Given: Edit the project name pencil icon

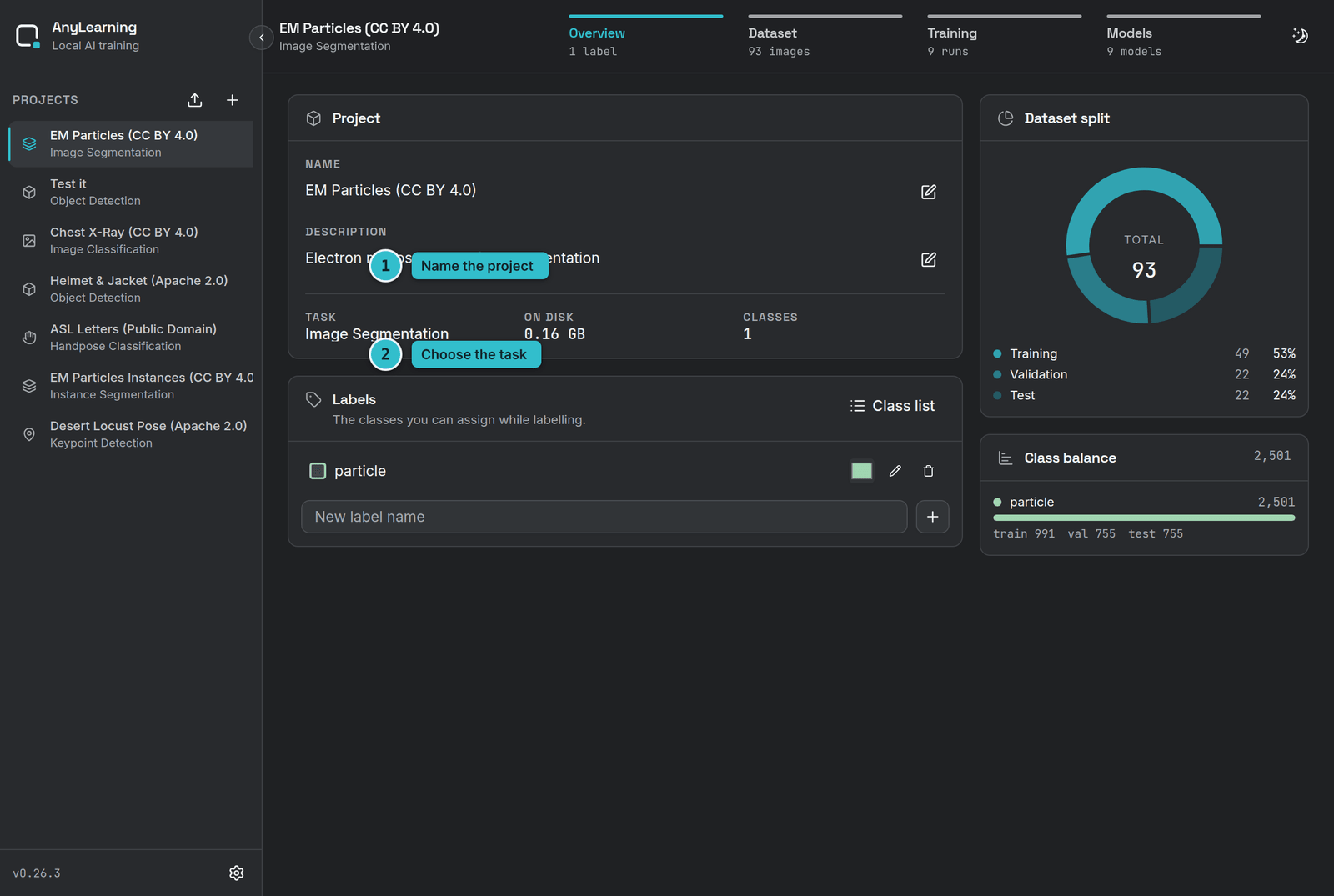Looking at the screenshot, I should click(929, 192).
